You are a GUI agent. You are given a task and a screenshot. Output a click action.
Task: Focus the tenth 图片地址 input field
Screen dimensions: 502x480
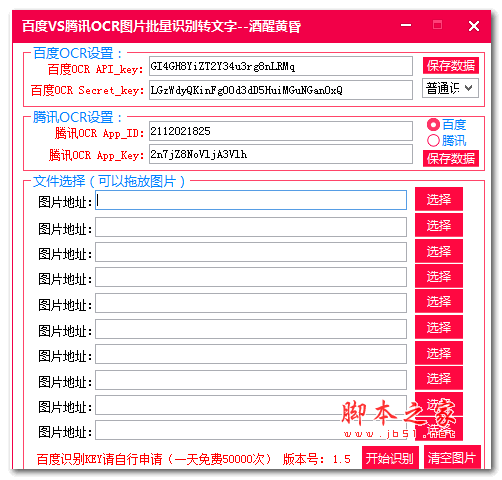click(251, 430)
